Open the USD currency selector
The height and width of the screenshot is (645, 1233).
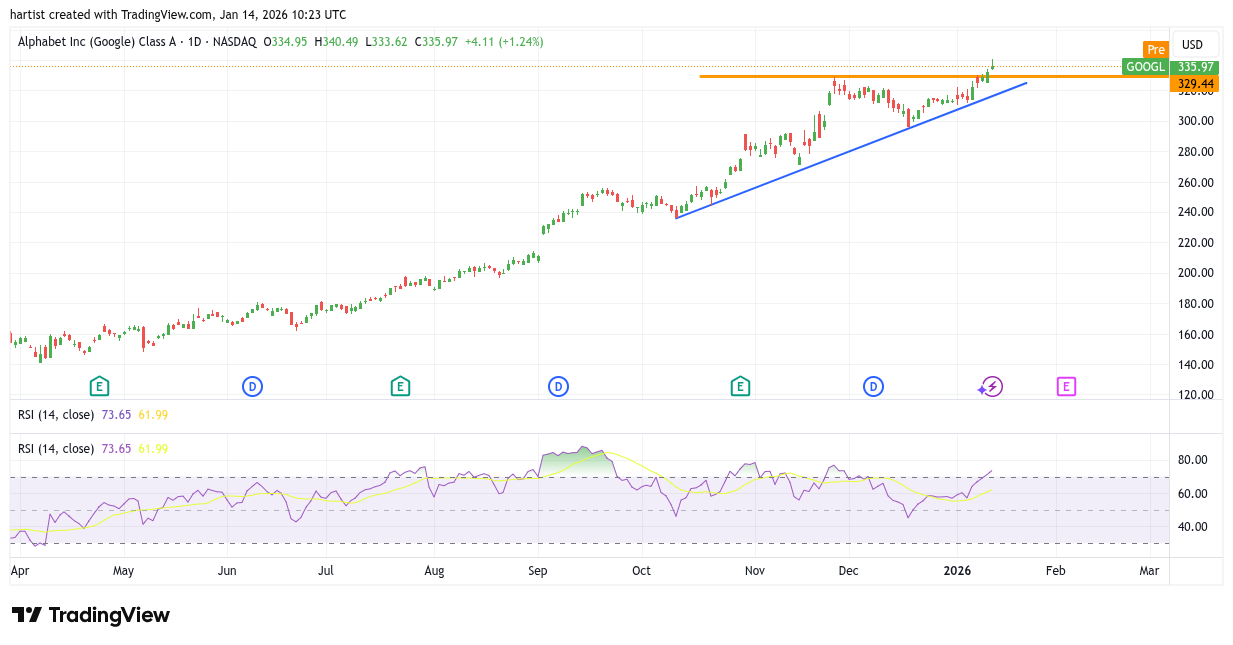(x=1192, y=45)
